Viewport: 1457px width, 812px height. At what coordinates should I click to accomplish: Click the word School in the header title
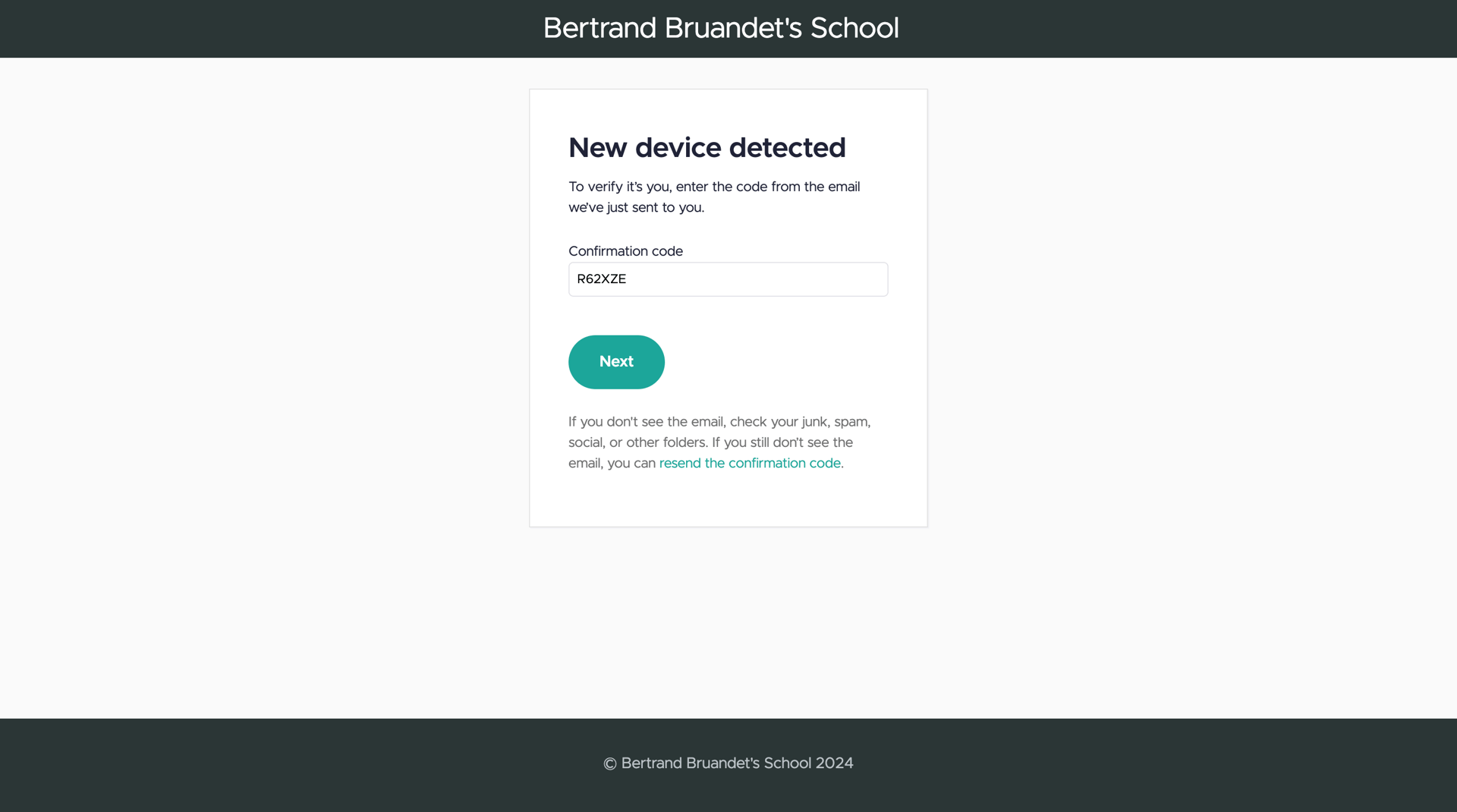click(854, 29)
